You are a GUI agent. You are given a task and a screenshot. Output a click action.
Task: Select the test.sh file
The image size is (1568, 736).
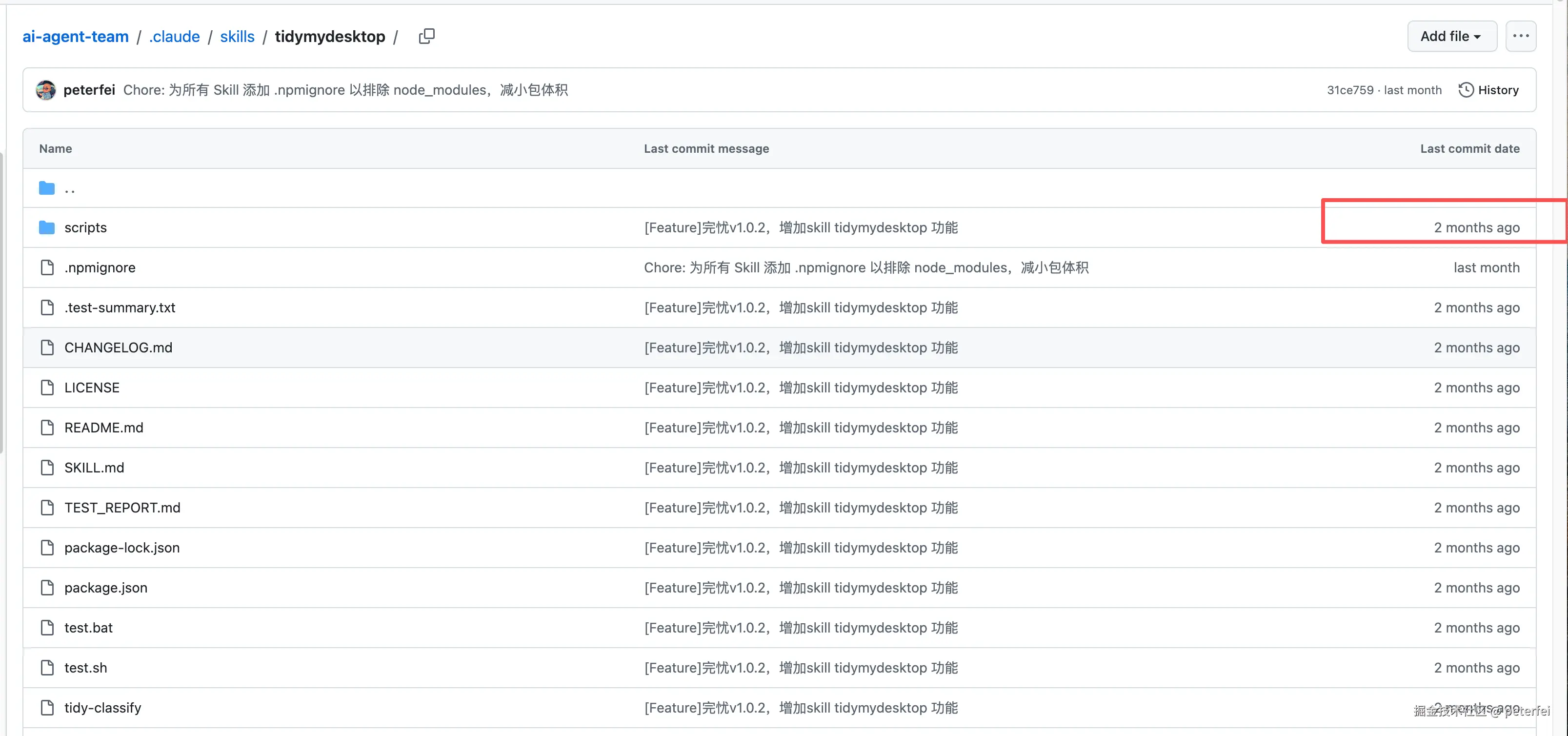pos(86,667)
